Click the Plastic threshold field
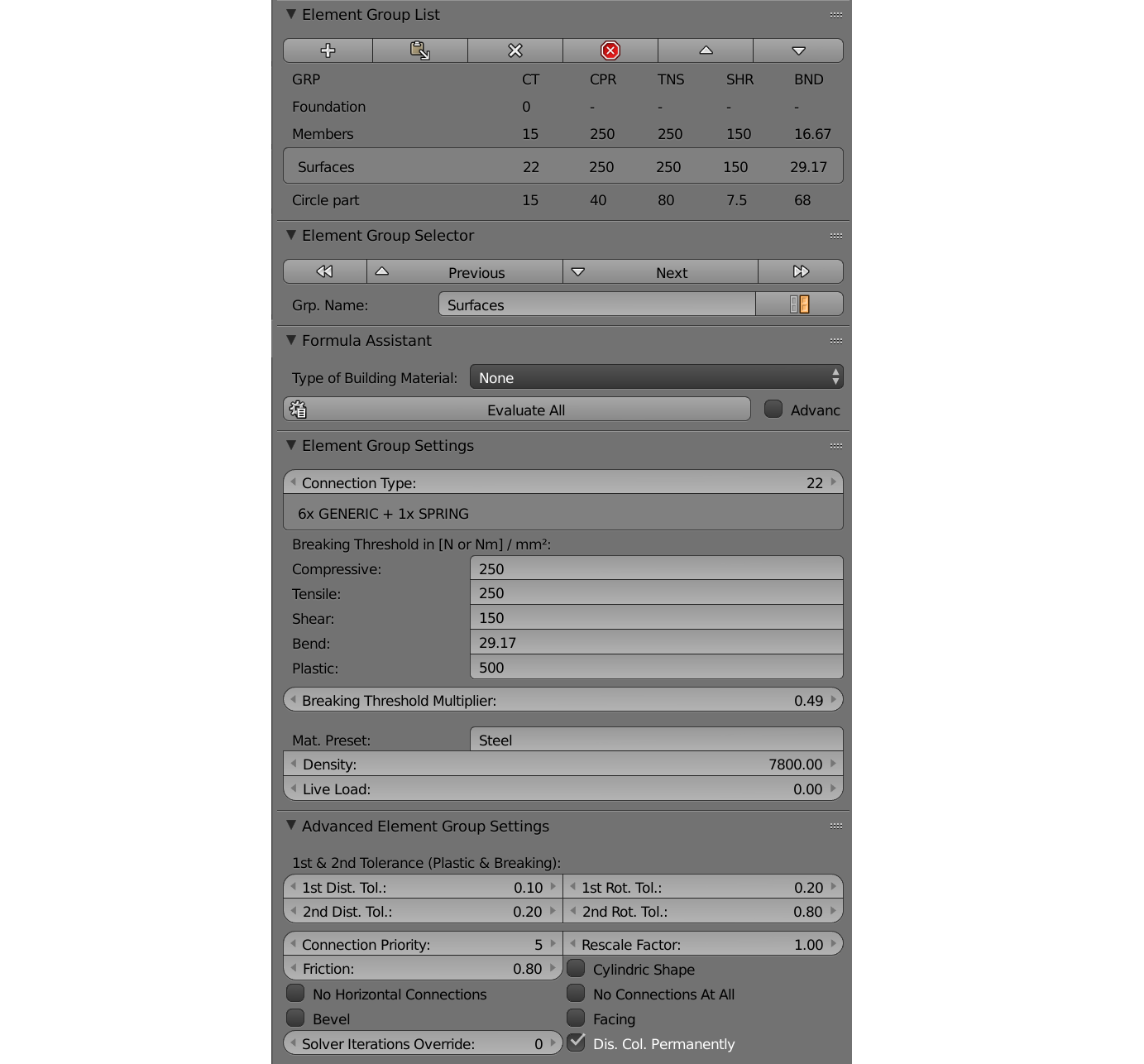Screen dimensions: 1144x1064 point(656,668)
